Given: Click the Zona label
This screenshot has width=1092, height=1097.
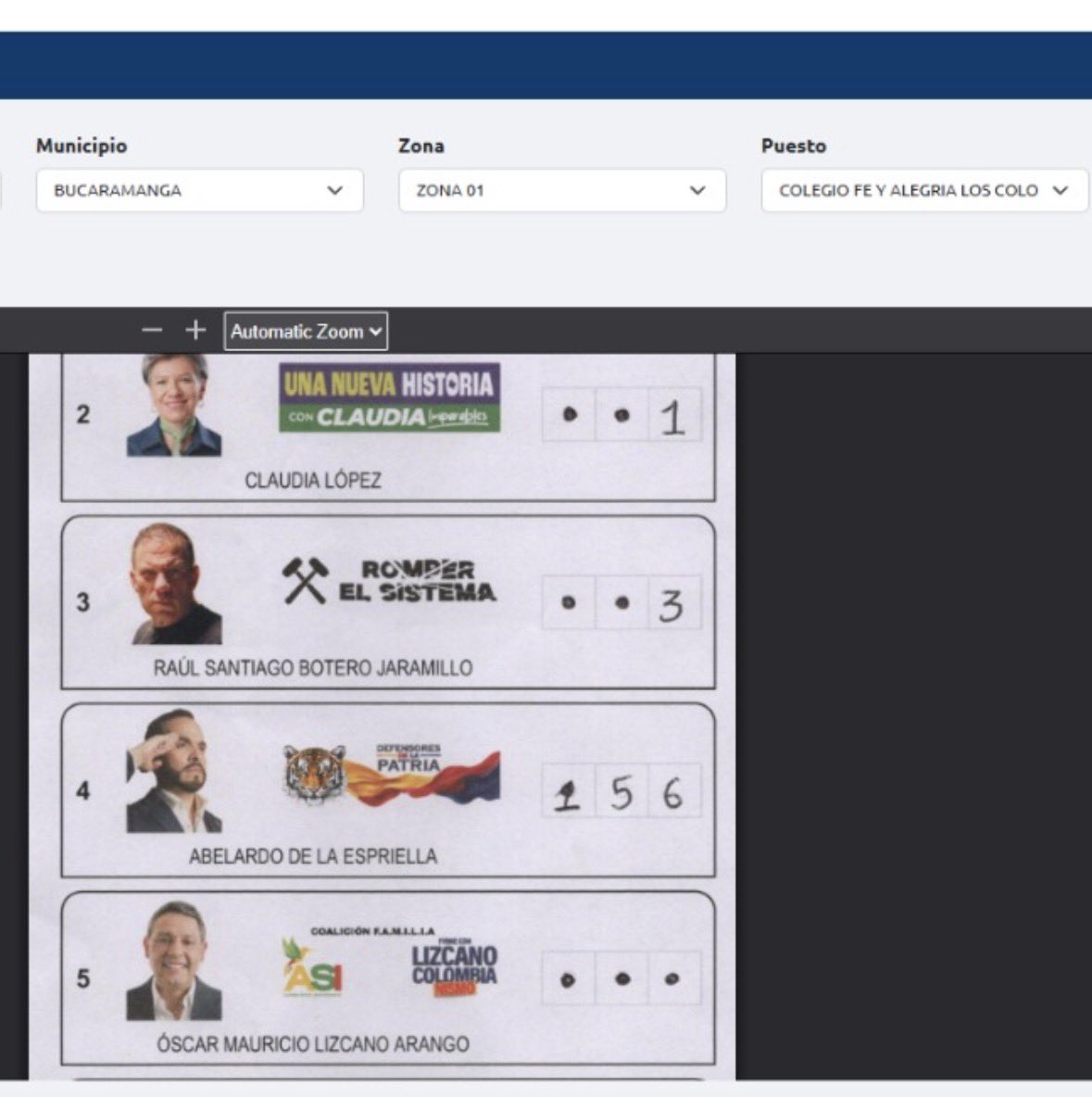Looking at the screenshot, I should (x=421, y=145).
